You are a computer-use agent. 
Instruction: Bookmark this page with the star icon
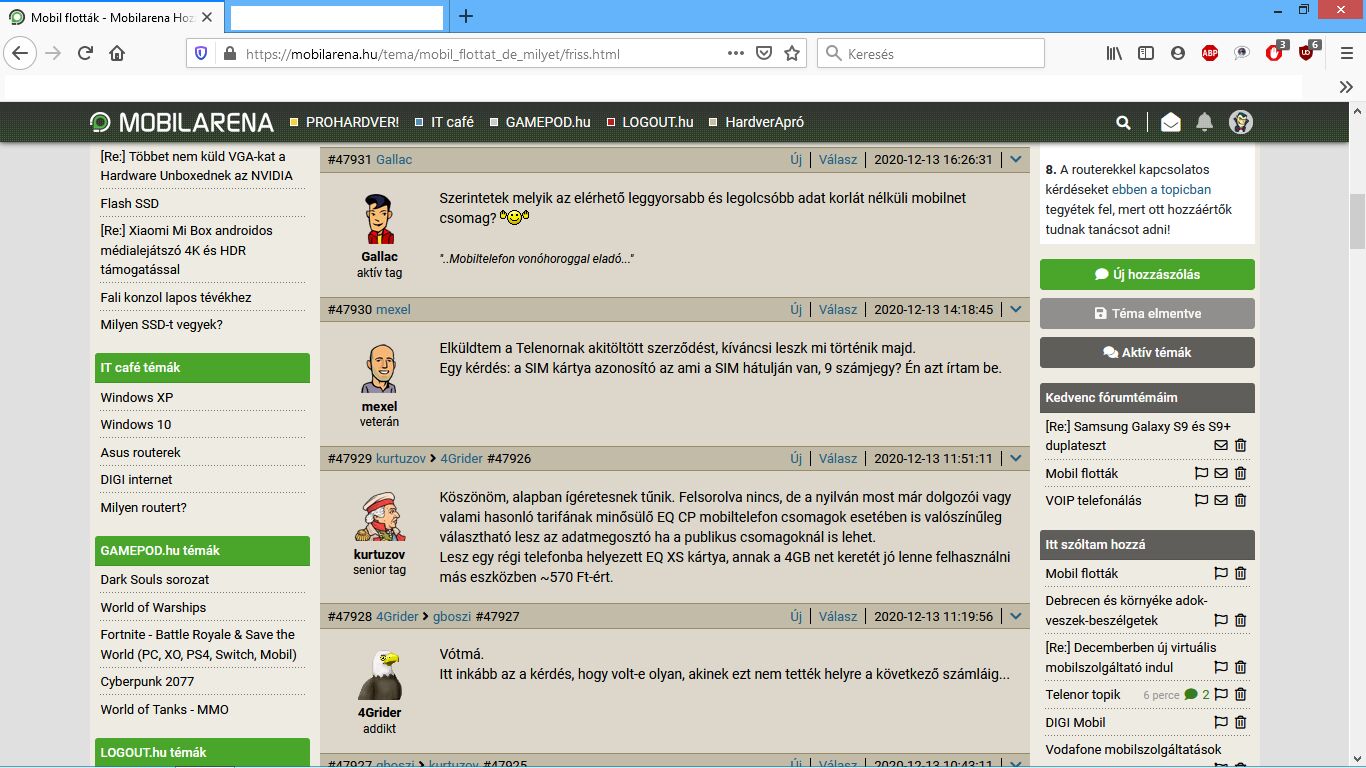pos(792,54)
